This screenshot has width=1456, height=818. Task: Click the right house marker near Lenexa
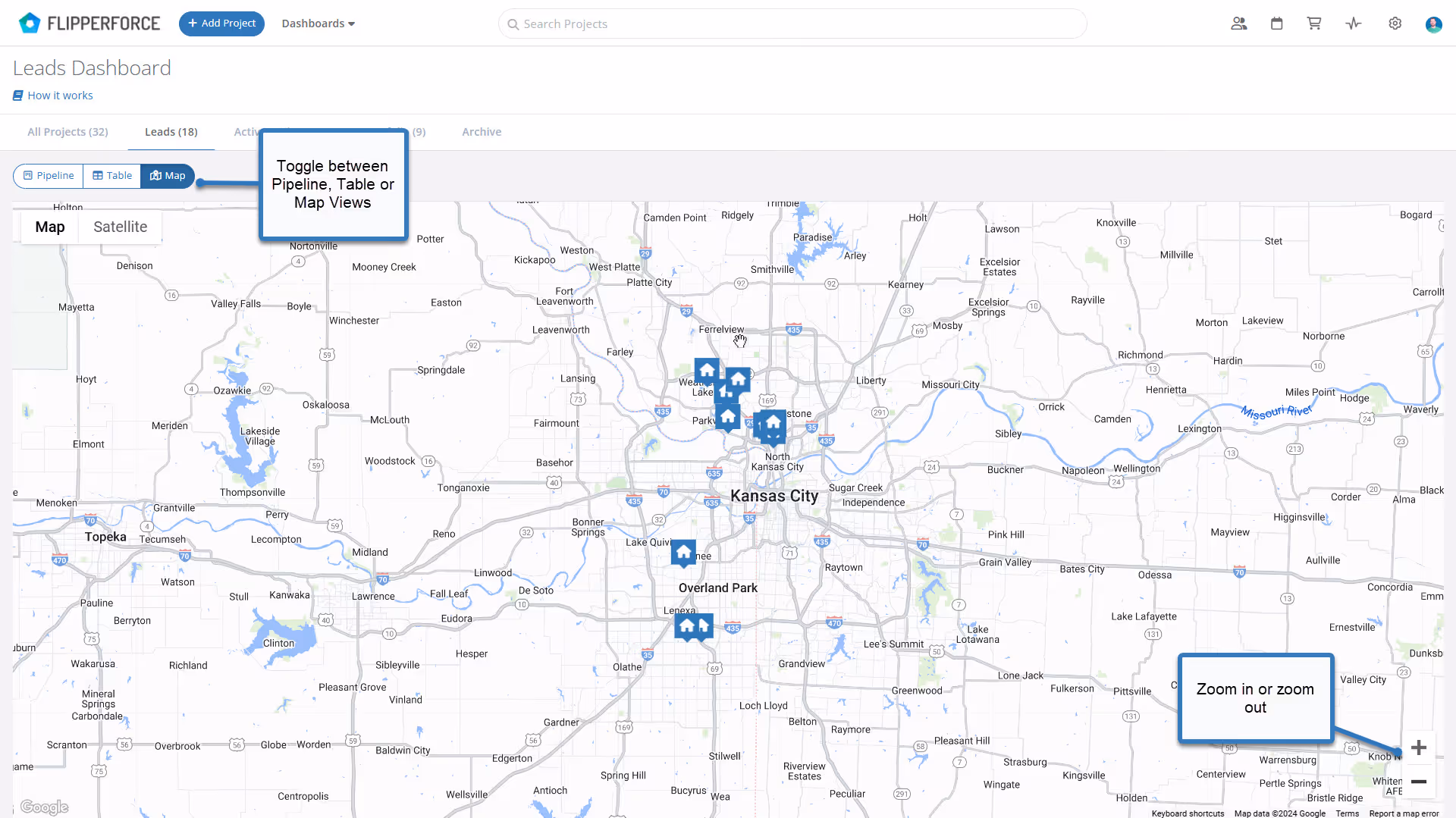point(705,627)
